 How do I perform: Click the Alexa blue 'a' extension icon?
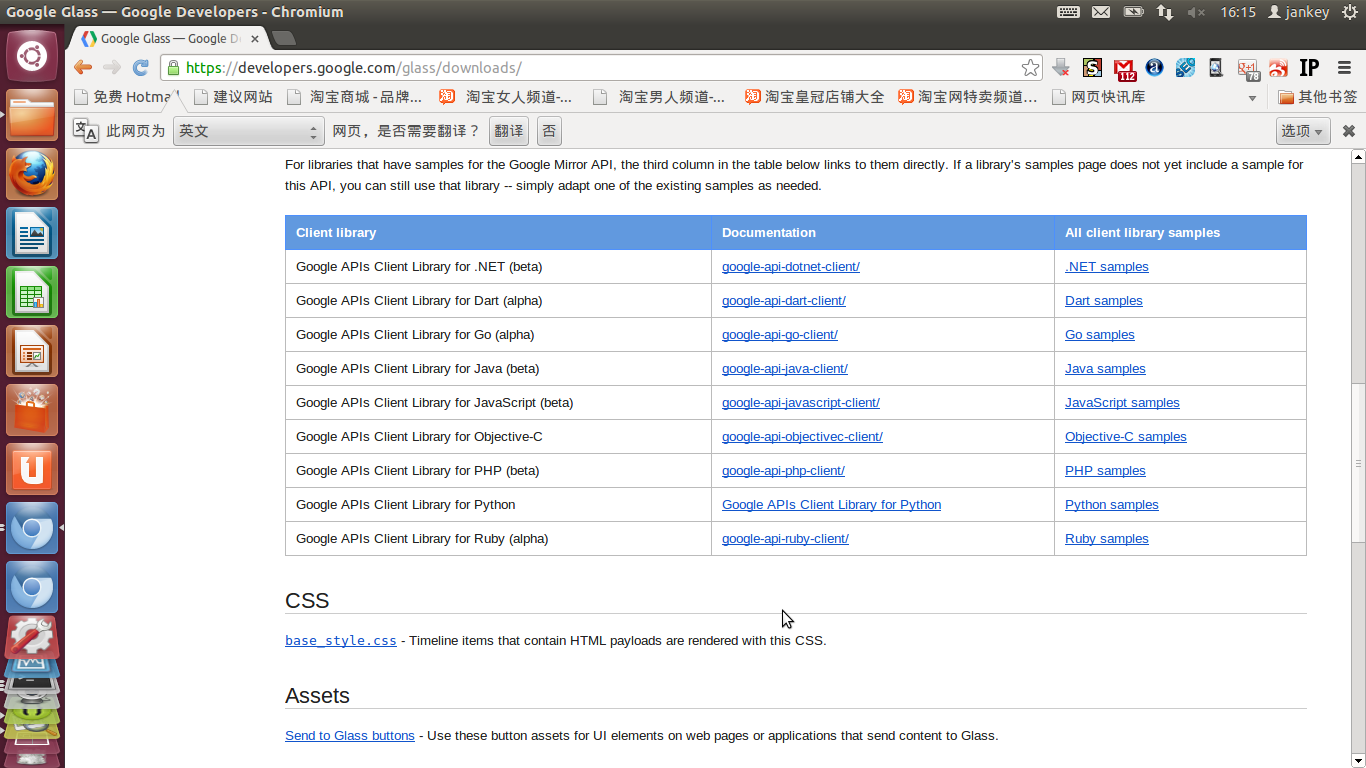pyautogui.click(x=1154, y=68)
